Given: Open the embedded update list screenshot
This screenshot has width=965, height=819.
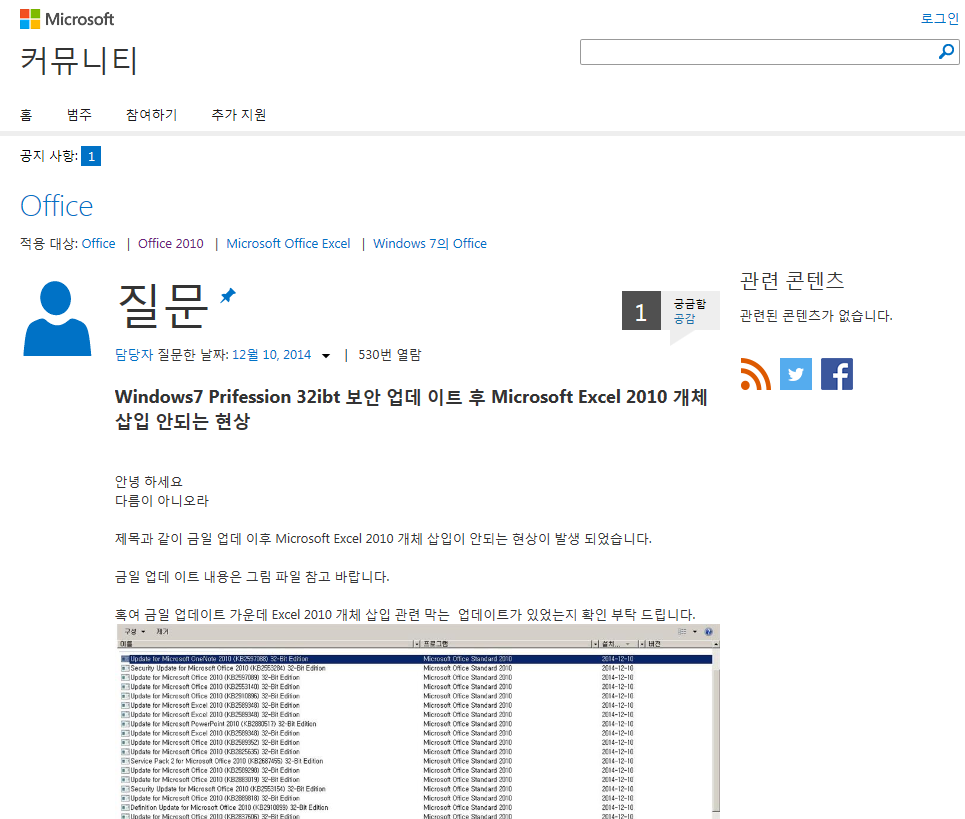Looking at the screenshot, I should pos(418,722).
